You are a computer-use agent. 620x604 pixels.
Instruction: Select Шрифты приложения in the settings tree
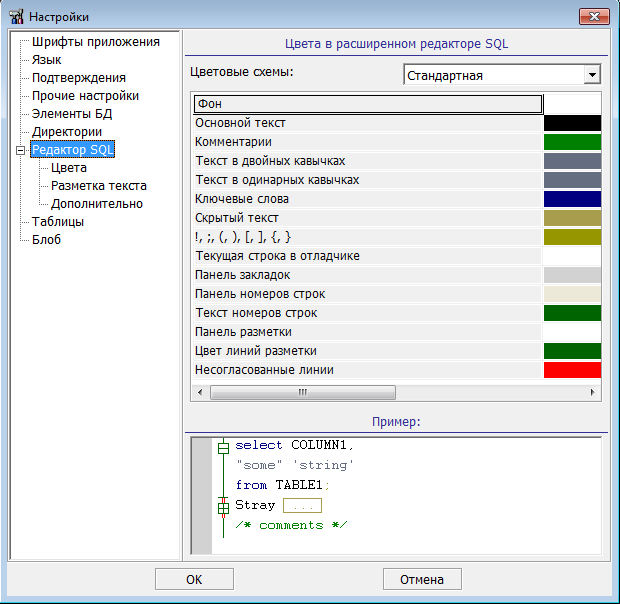point(95,42)
